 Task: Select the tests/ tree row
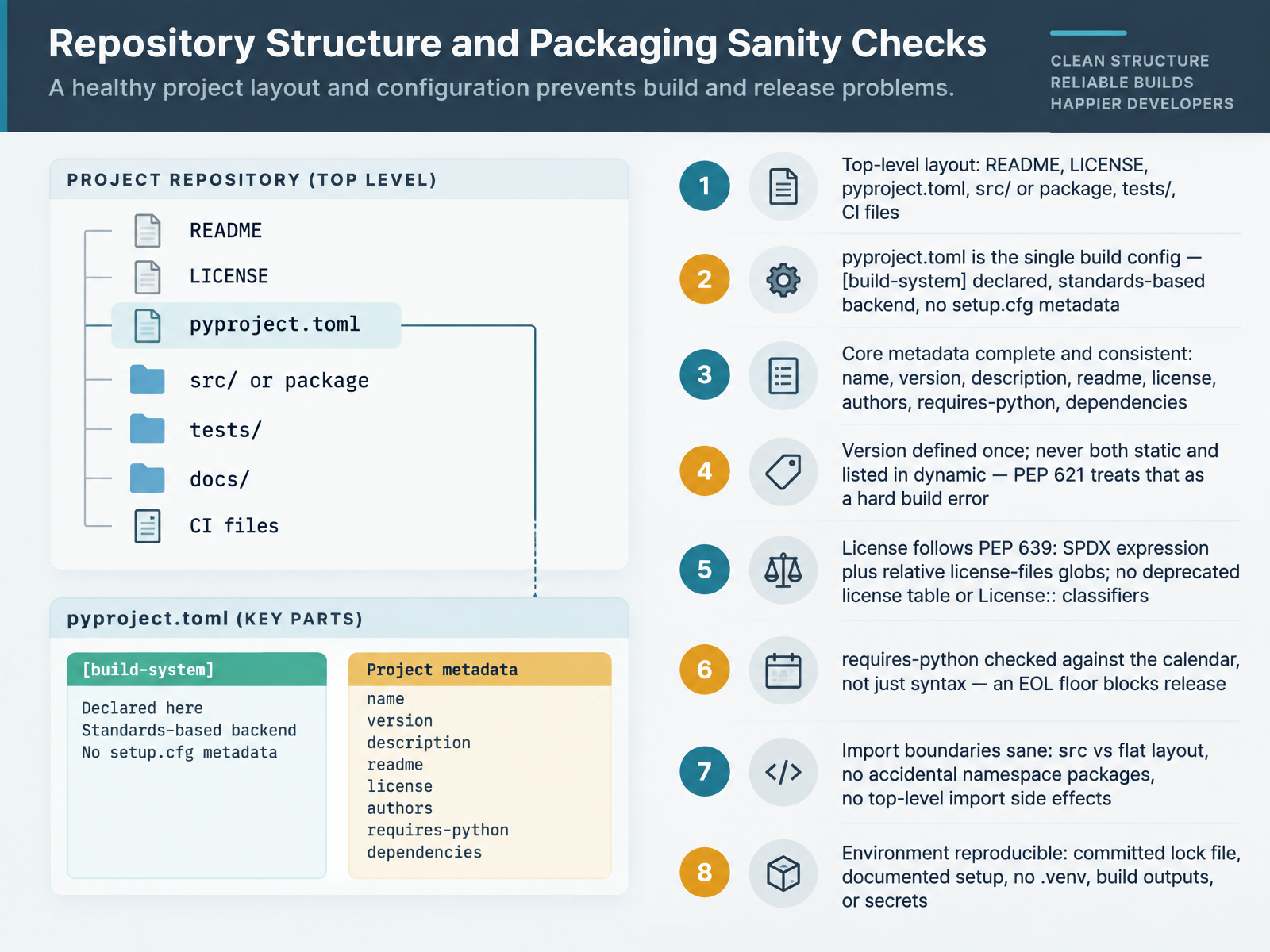click(x=225, y=430)
